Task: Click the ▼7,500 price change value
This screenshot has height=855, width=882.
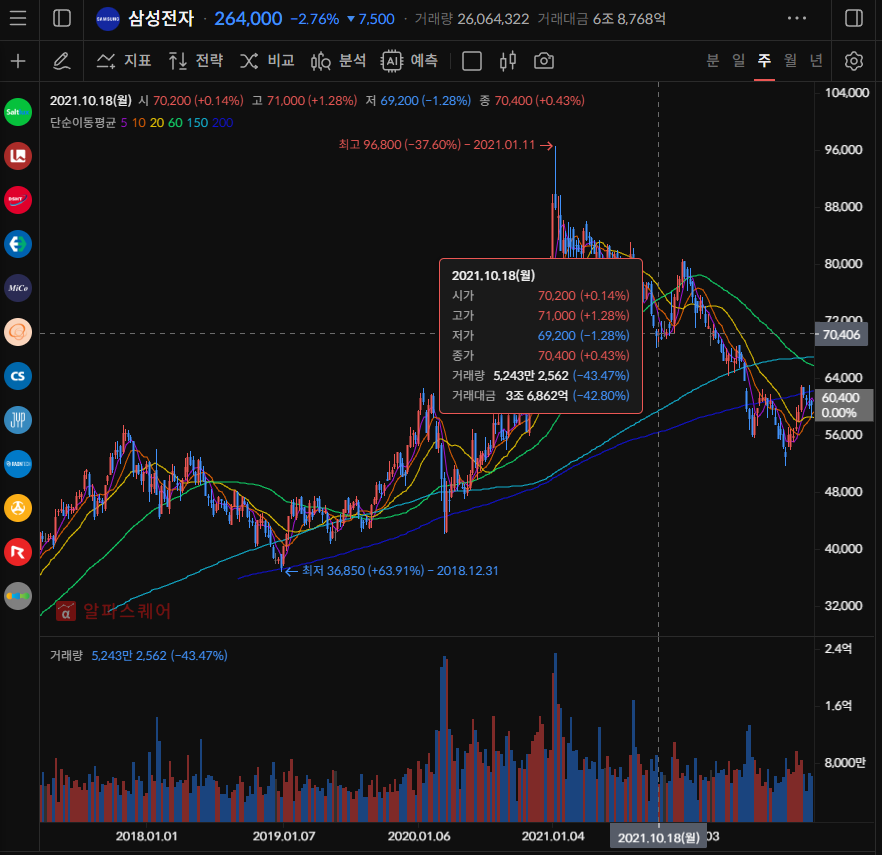Action: [x=371, y=19]
